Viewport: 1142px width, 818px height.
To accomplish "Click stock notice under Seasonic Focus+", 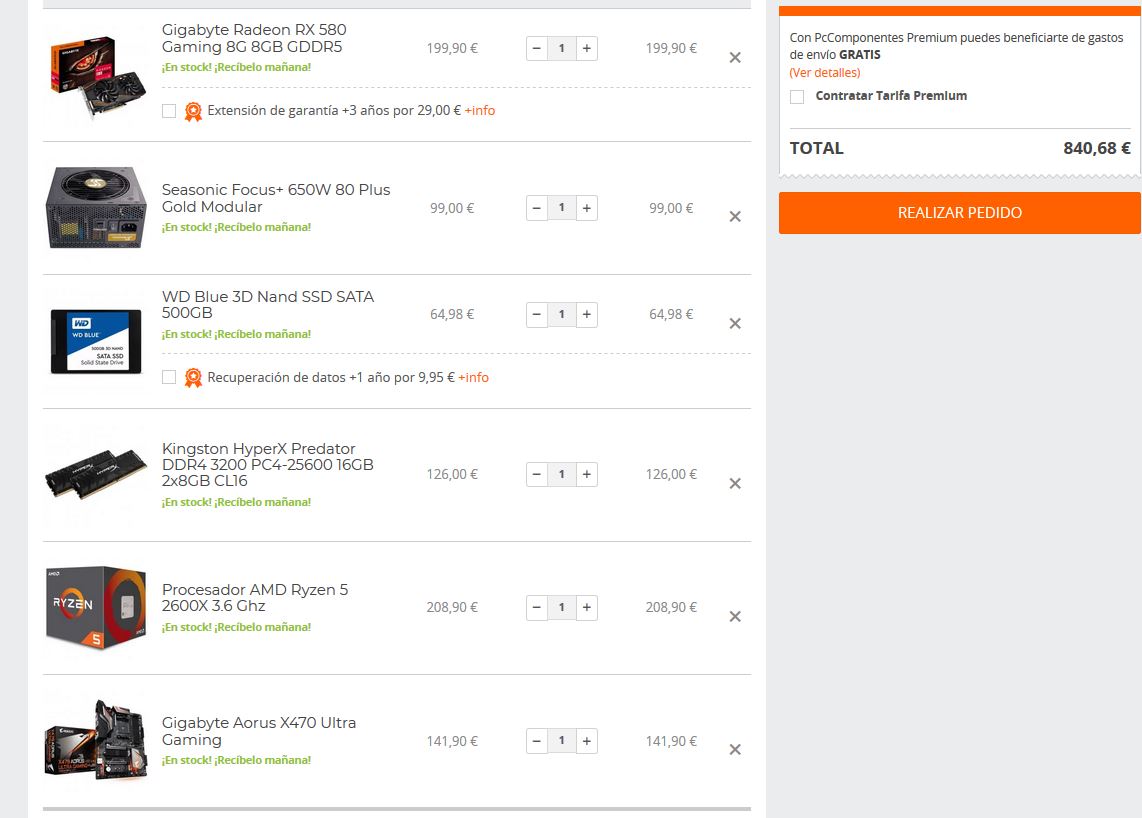I will coord(236,227).
